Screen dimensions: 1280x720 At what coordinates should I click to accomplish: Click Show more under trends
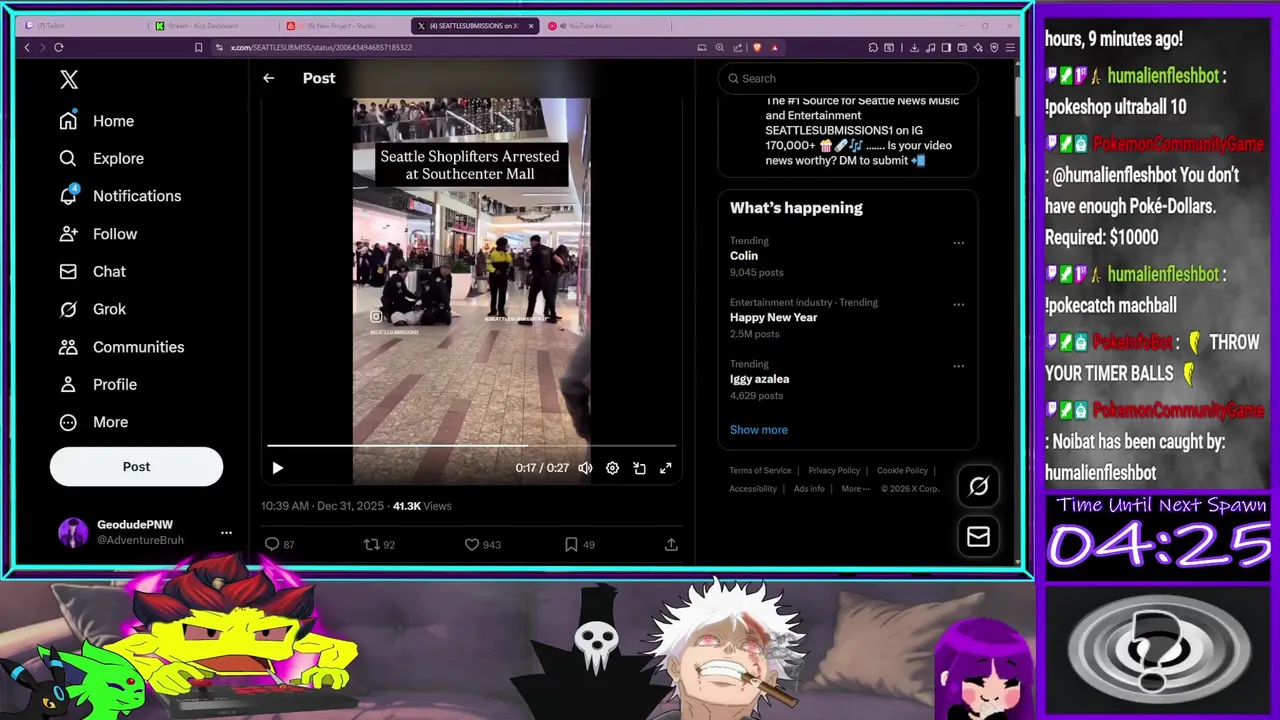click(x=758, y=430)
